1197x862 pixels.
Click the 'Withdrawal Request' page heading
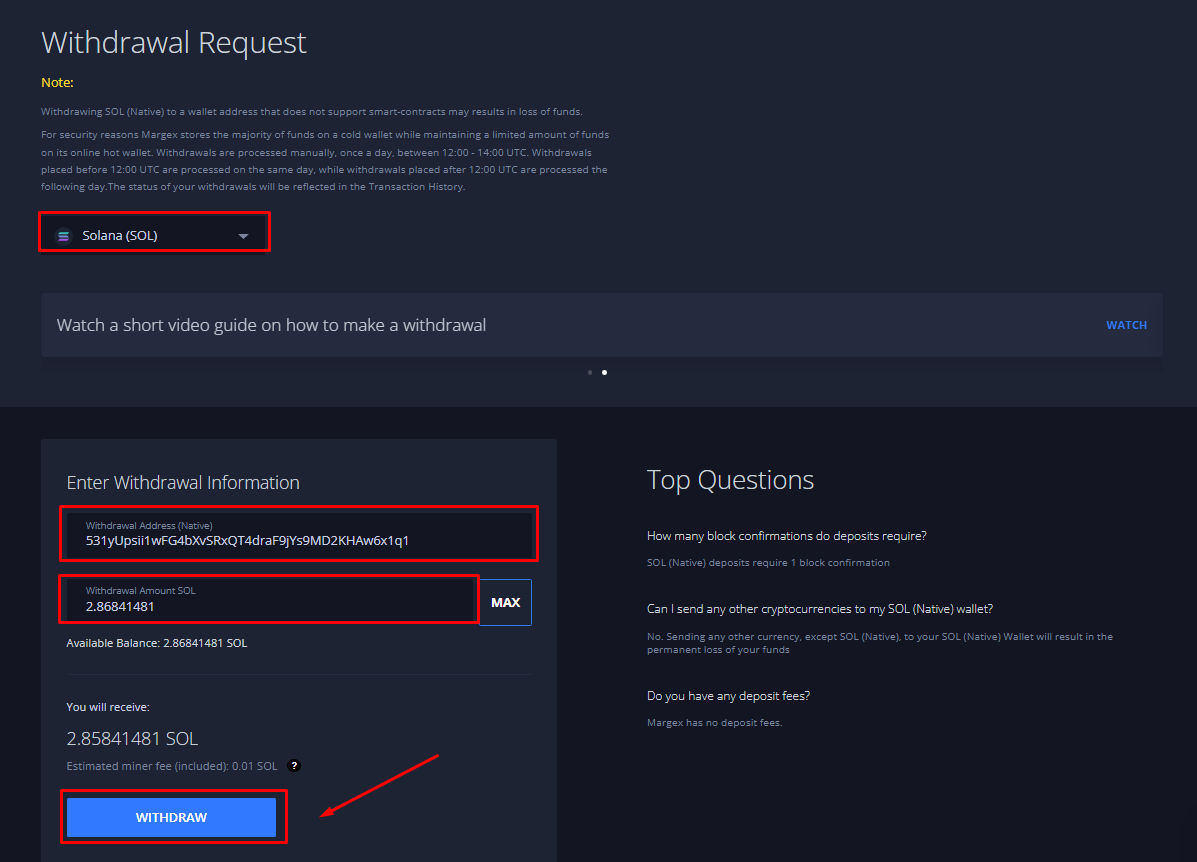(x=174, y=43)
